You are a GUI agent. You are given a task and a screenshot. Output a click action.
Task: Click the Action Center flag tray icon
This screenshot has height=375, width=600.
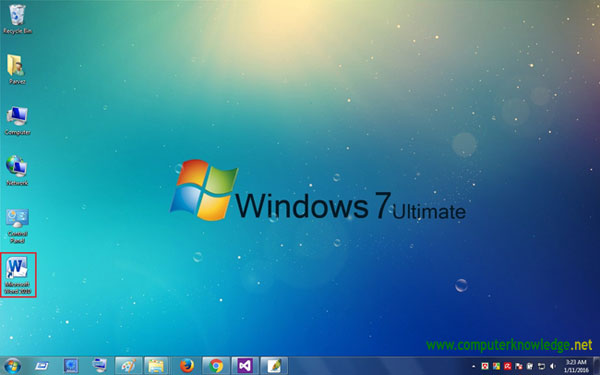[519, 366]
